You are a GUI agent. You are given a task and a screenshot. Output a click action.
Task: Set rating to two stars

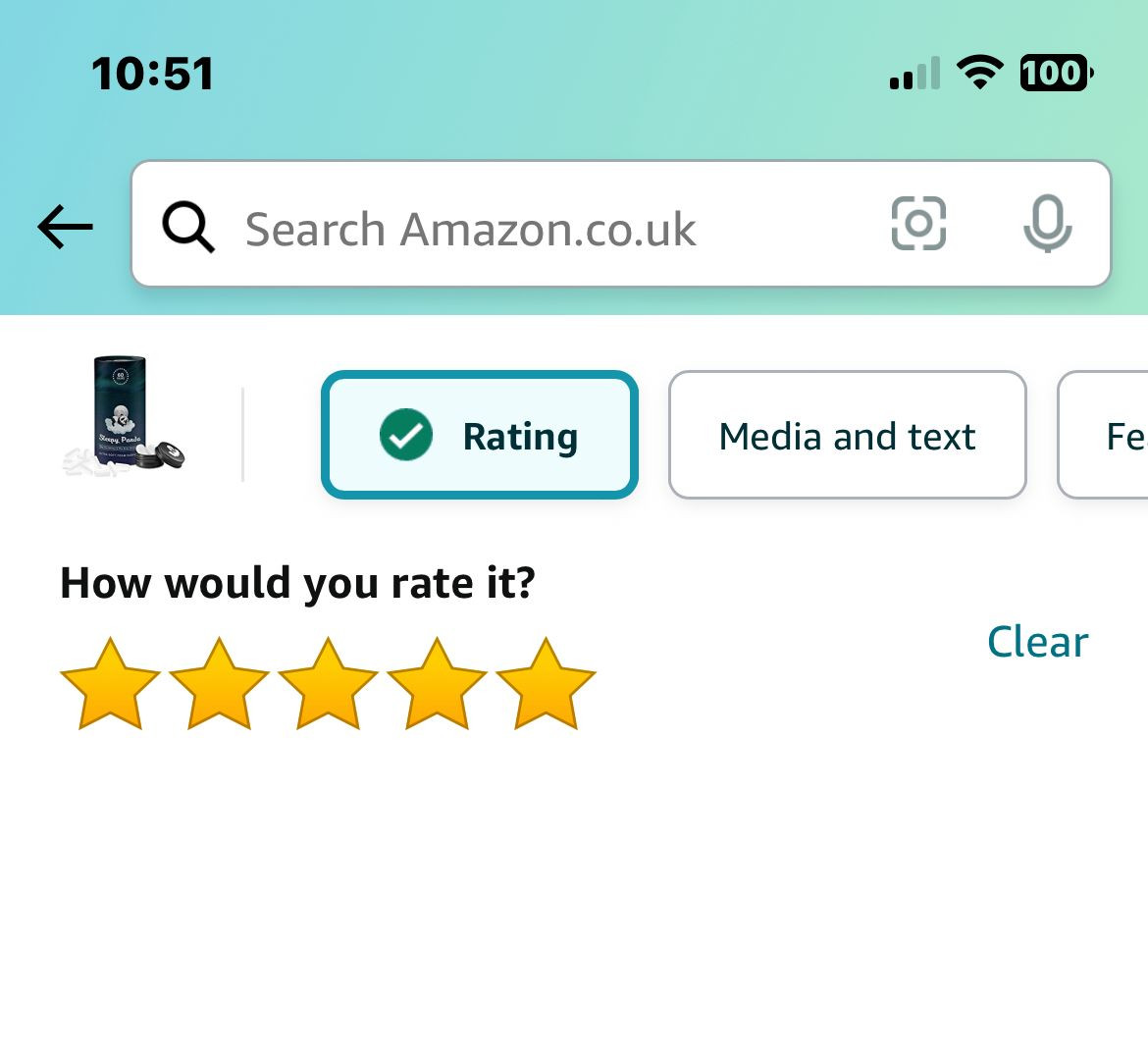[x=219, y=684]
